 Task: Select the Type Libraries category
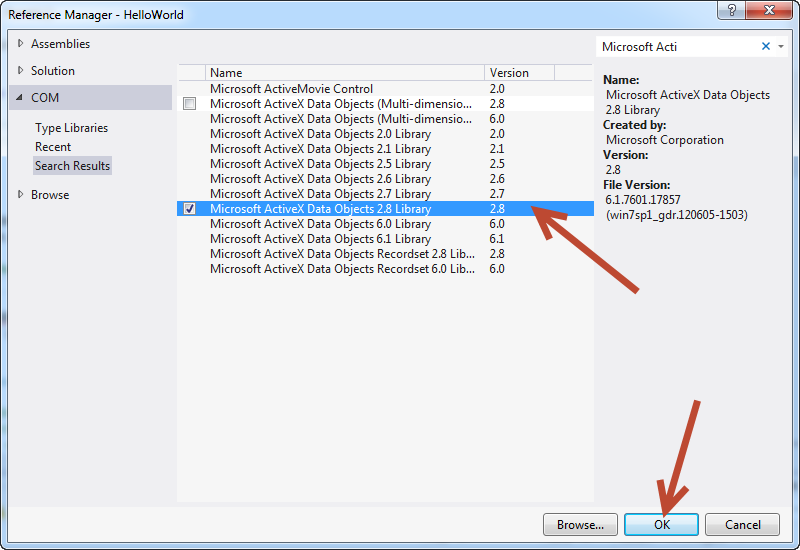pos(71,128)
